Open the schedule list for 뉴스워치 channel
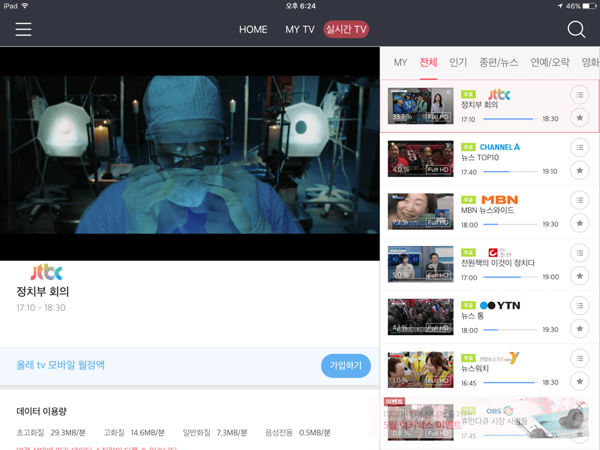This screenshot has width=600, height=450. click(x=580, y=359)
